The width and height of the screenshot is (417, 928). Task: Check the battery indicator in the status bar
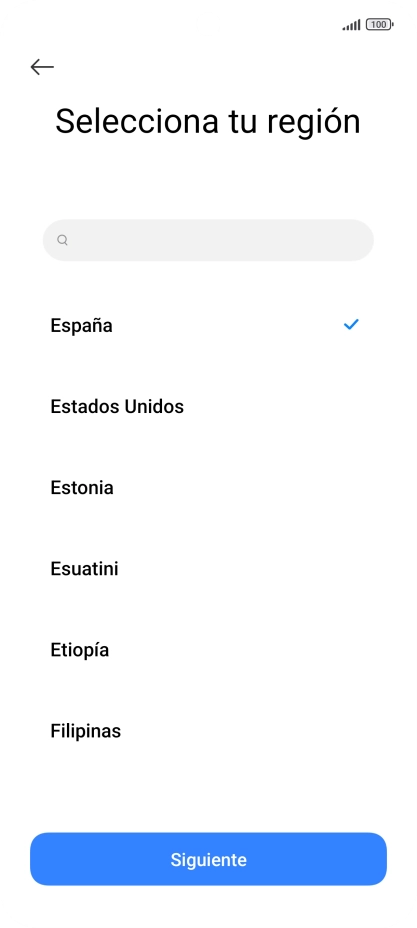coord(380,25)
